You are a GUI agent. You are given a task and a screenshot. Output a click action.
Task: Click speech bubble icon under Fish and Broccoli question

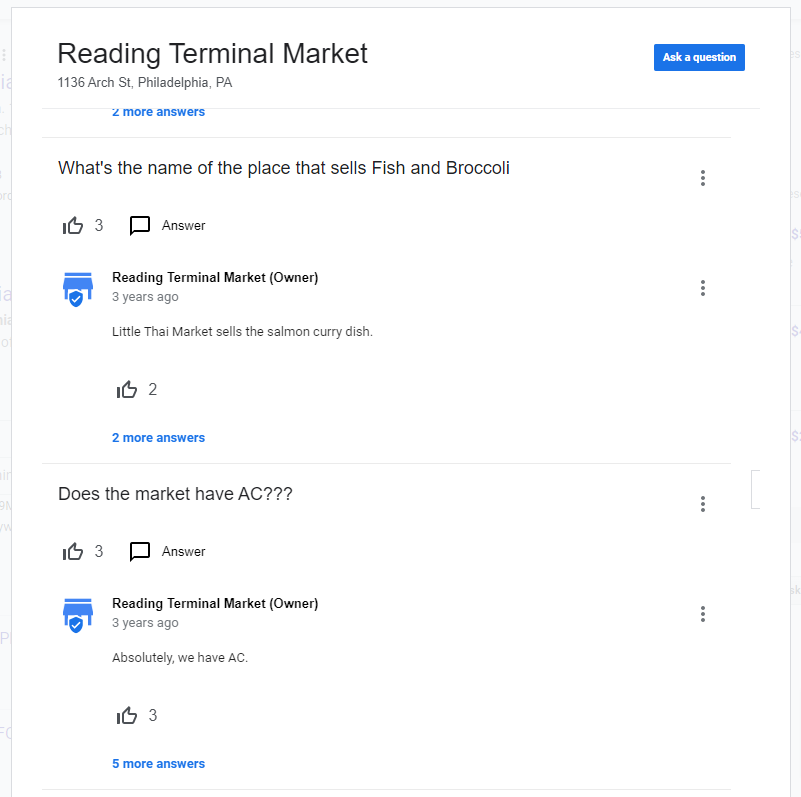(x=139, y=225)
